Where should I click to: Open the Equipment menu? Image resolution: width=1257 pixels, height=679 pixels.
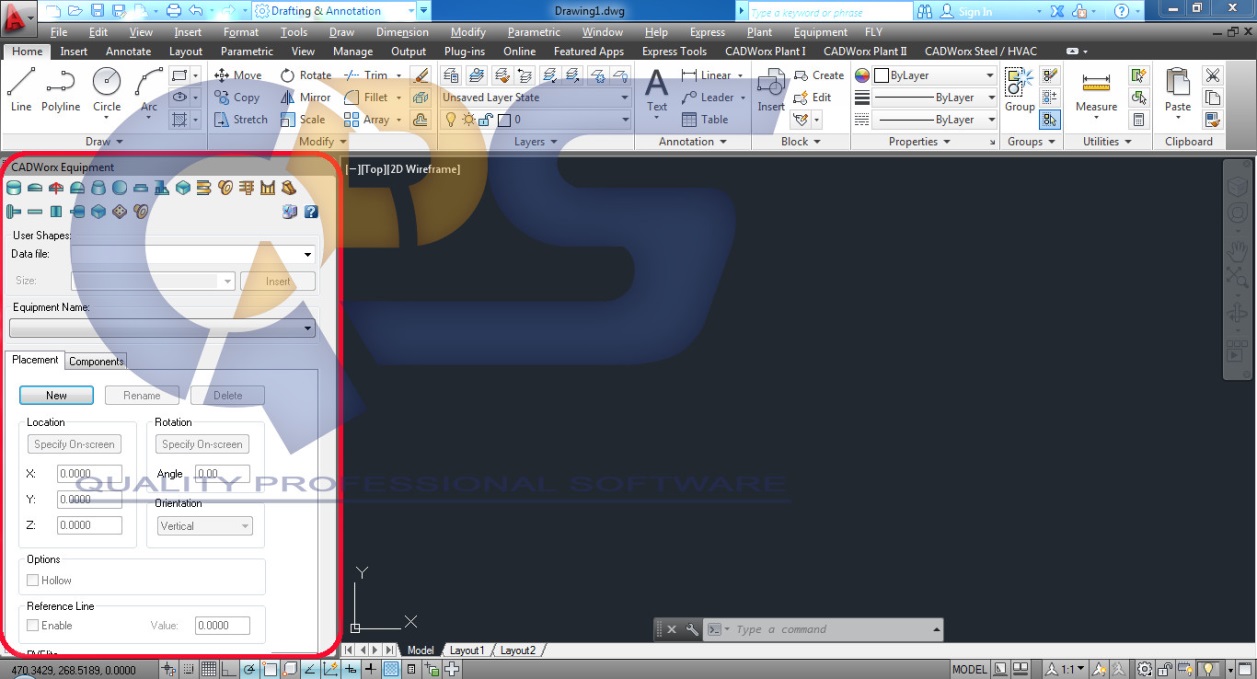coord(820,32)
